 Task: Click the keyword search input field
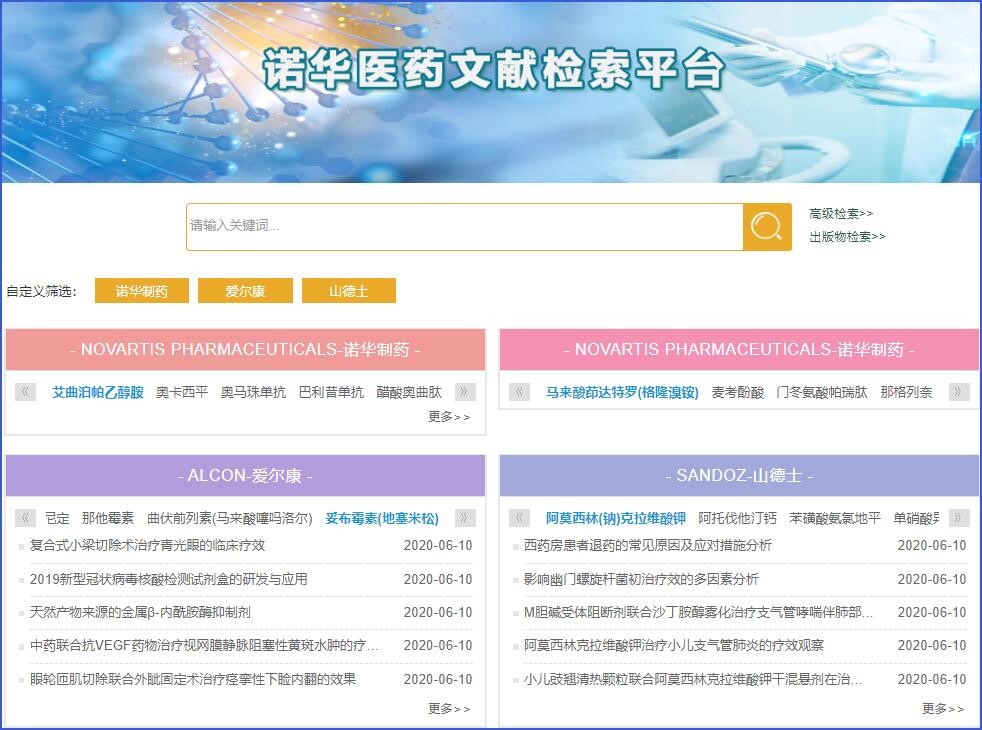coord(465,227)
